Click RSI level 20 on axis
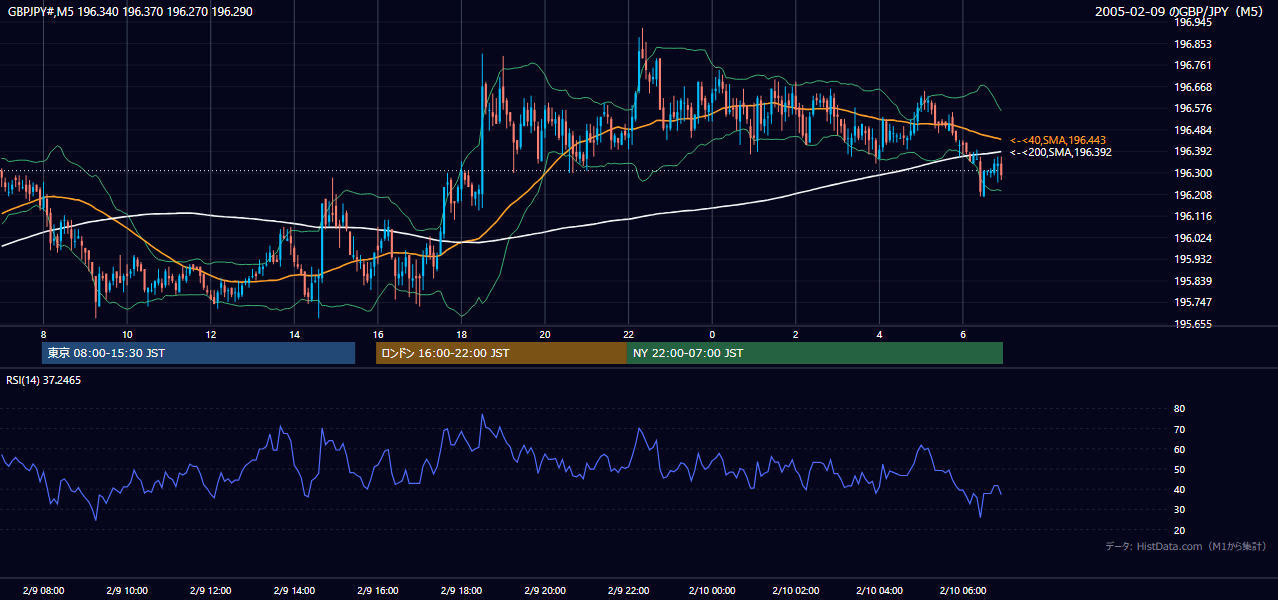 pos(1179,530)
